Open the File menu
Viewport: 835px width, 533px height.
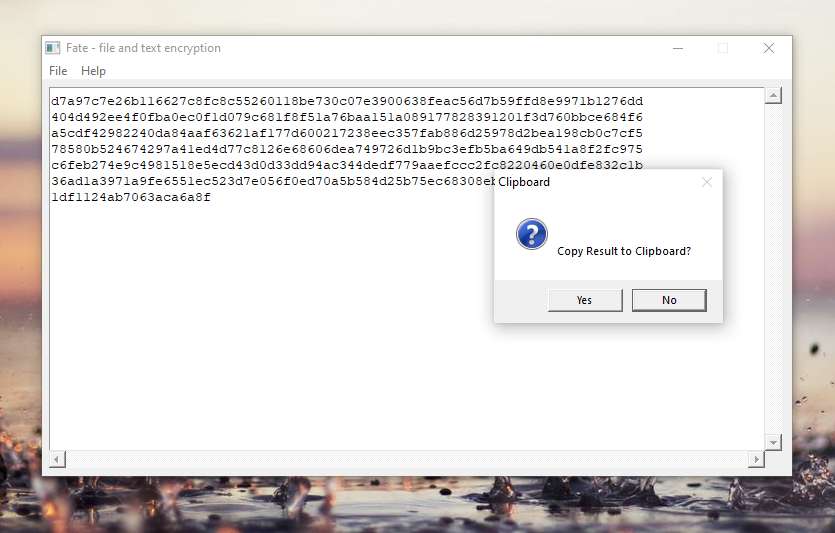click(58, 71)
